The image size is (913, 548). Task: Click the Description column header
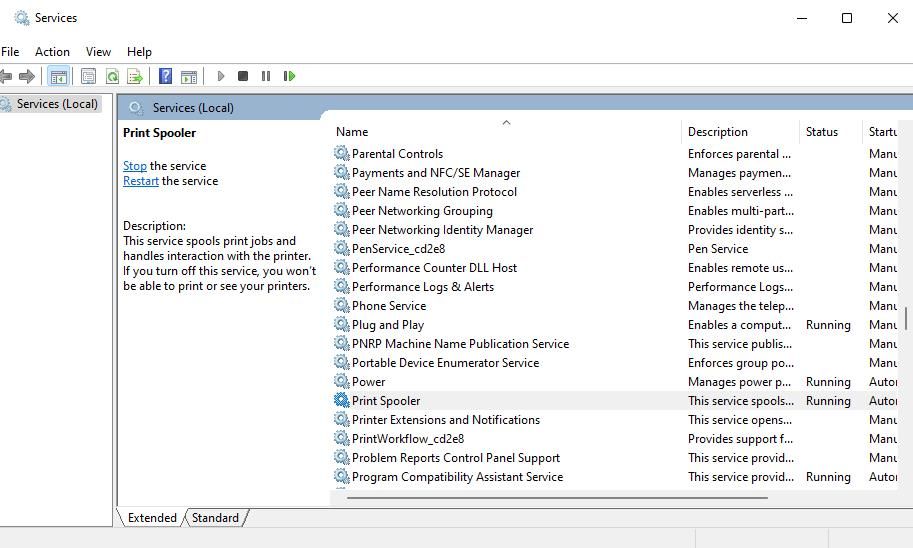pyautogui.click(x=717, y=132)
